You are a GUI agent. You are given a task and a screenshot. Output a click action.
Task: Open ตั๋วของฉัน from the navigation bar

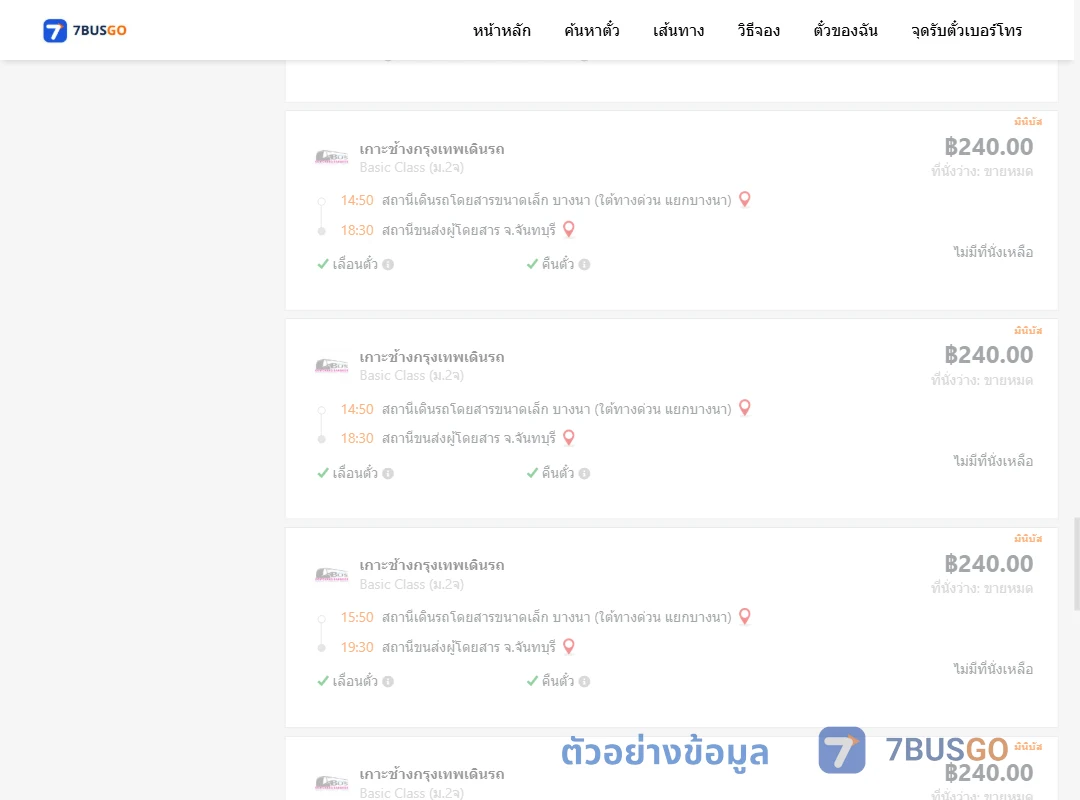(845, 30)
